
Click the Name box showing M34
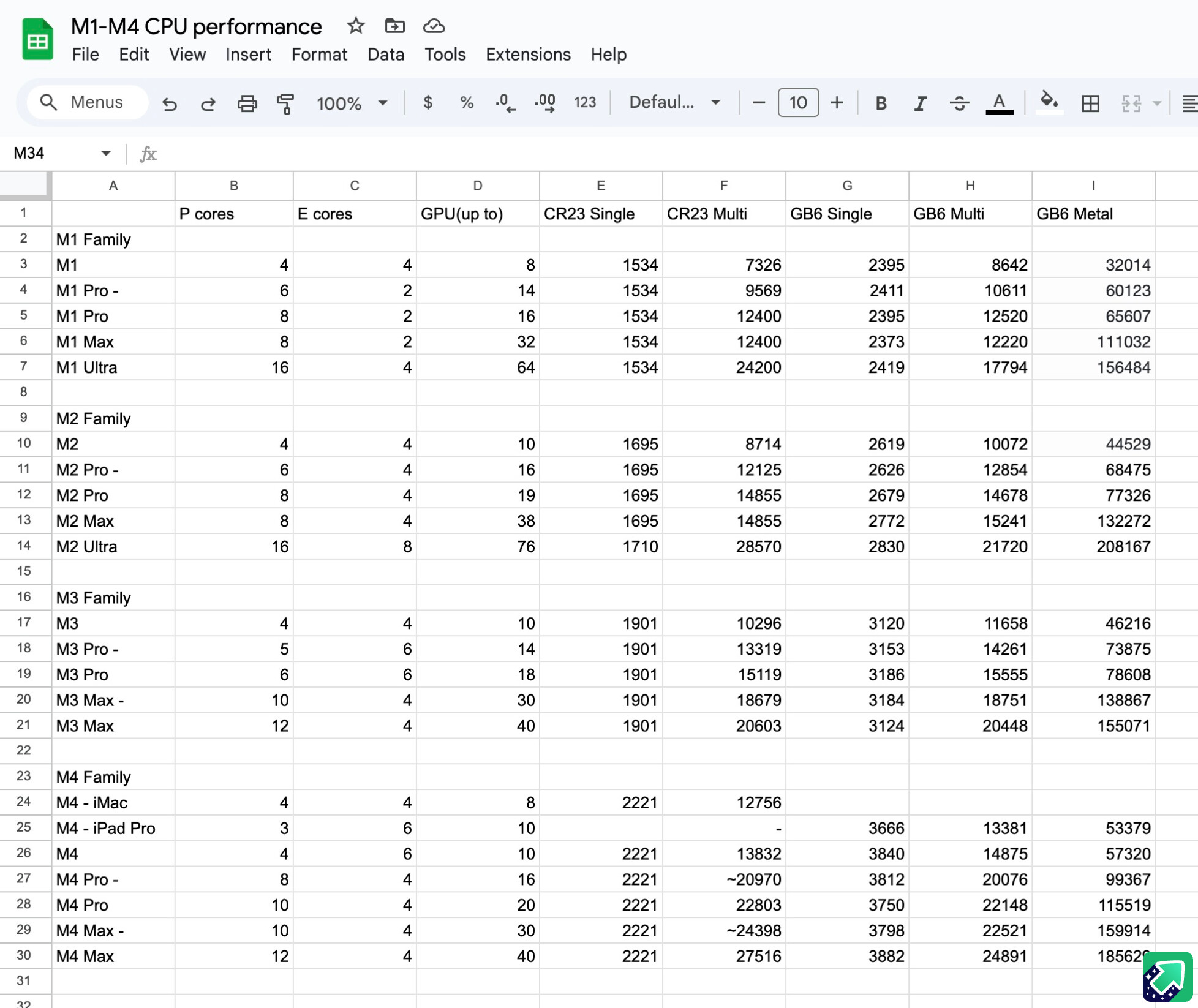click(x=55, y=153)
